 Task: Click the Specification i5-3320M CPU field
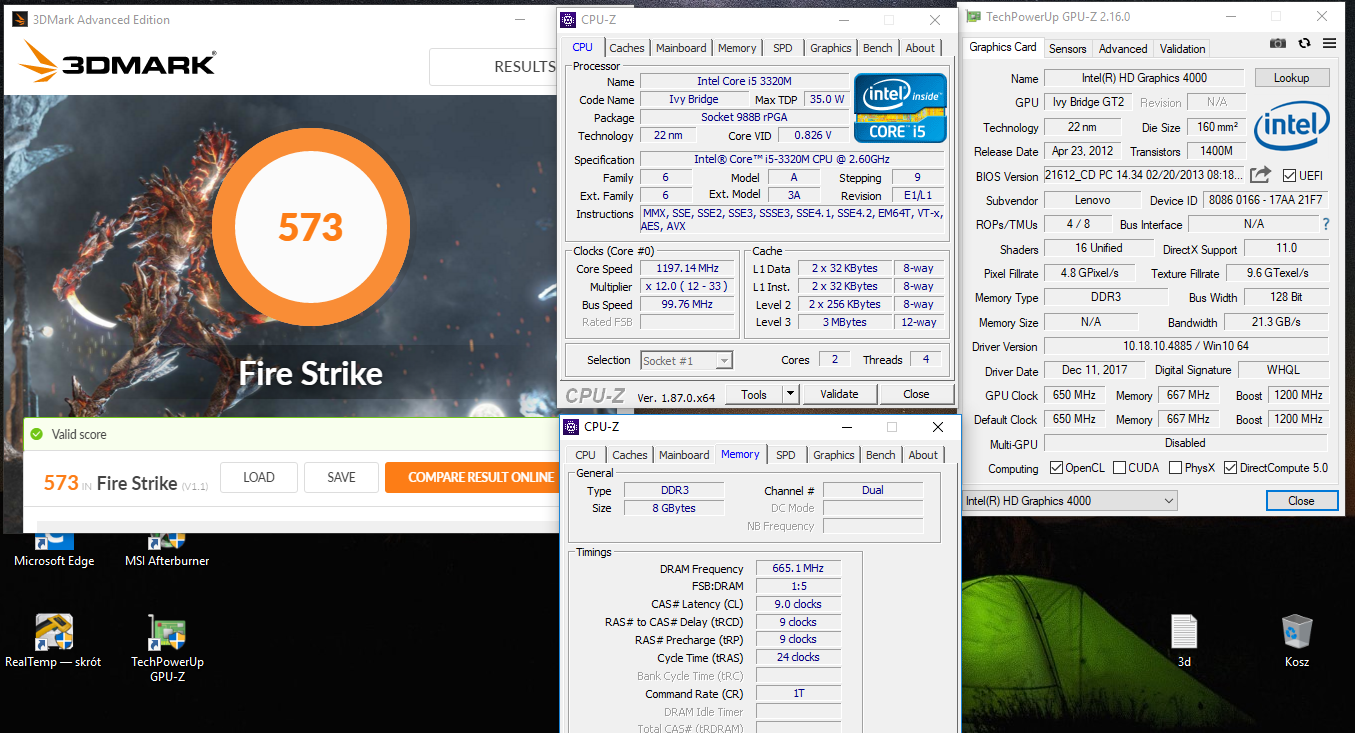point(792,159)
